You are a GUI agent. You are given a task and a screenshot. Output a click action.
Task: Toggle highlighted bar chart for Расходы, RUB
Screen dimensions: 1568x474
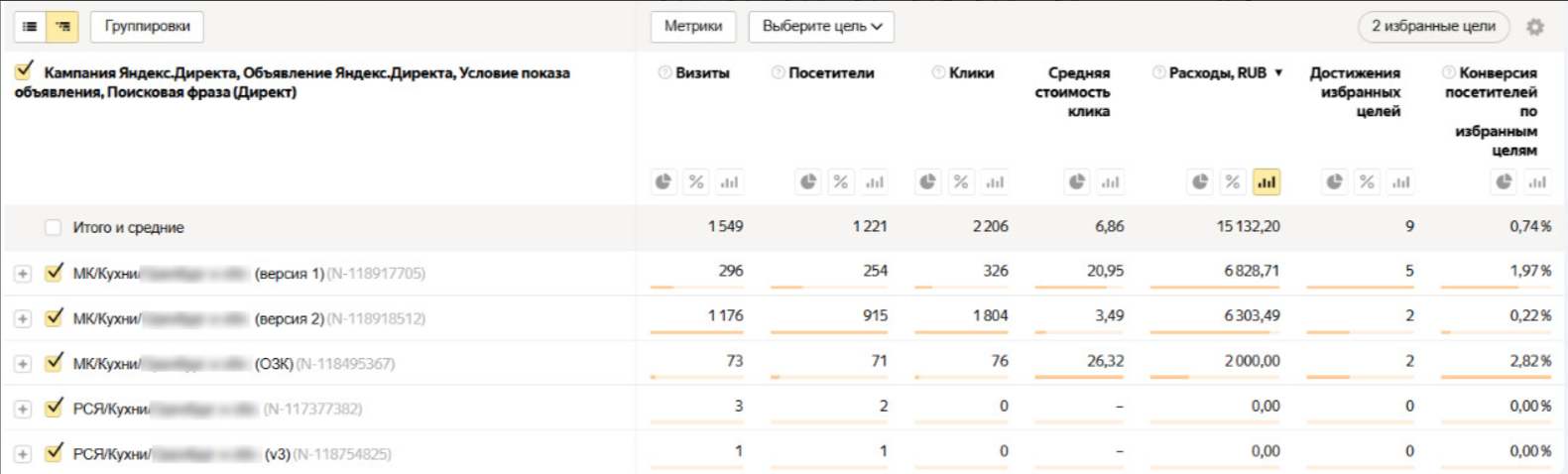(1266, 181)
